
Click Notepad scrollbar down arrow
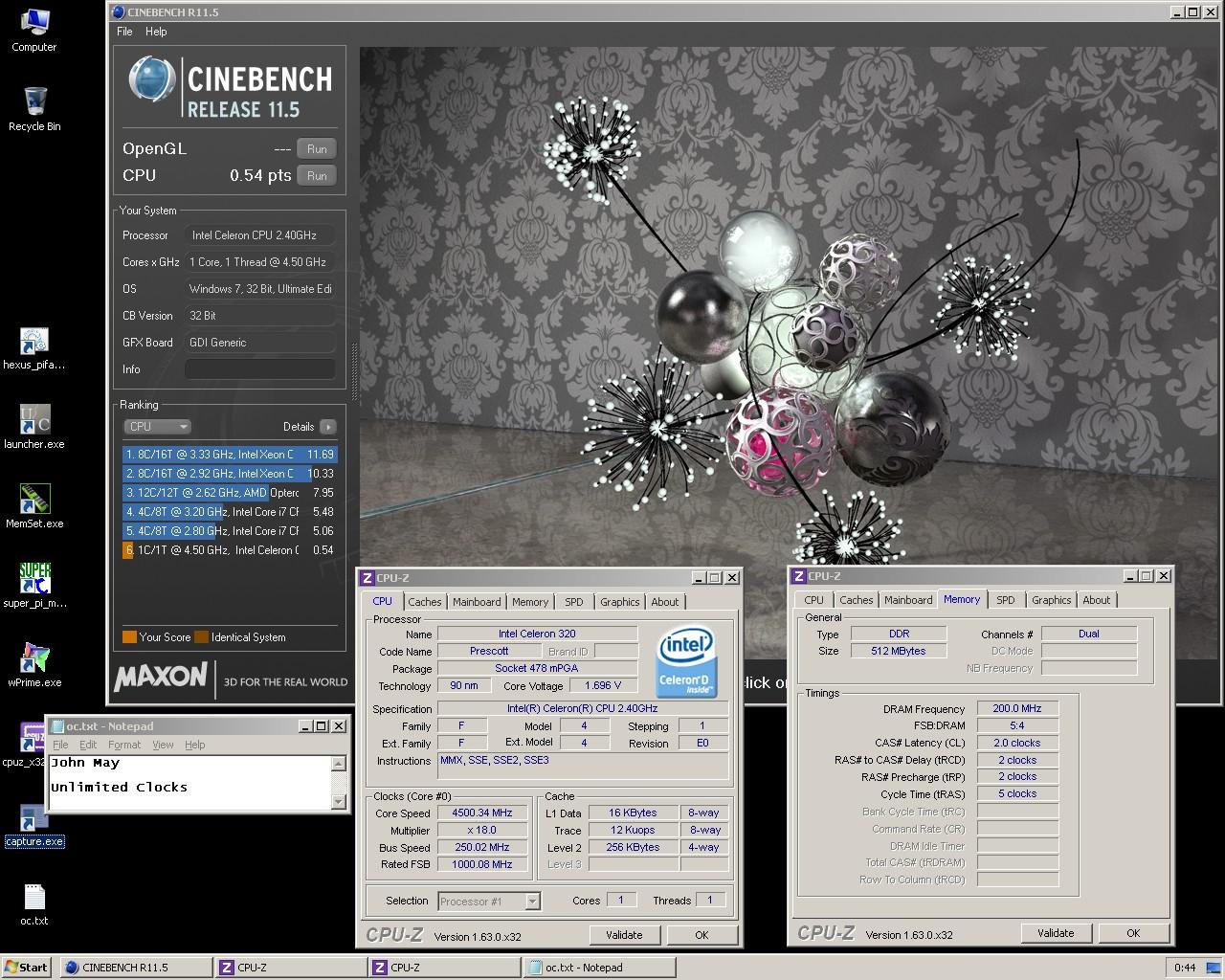tap(338, 802)
